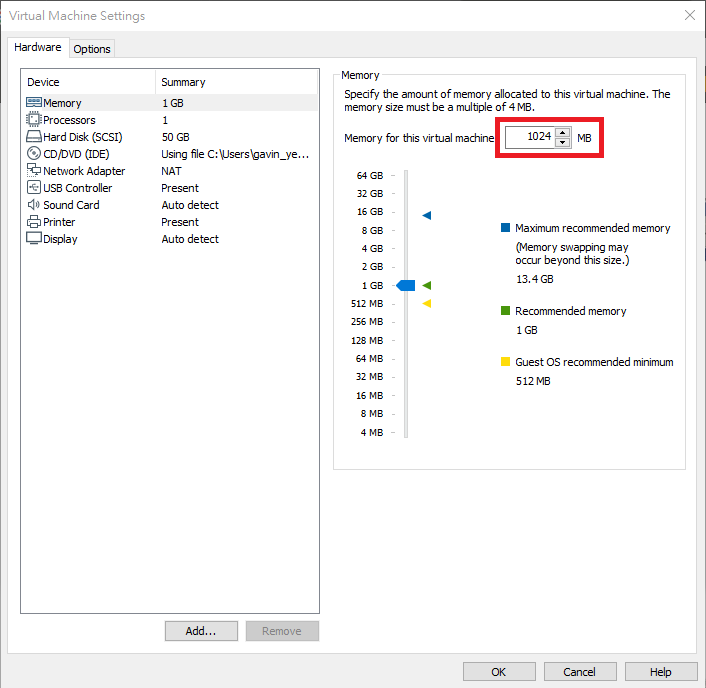Screen dimensions: 706x688
Task: Select the Processors chip icon
Action: point(34,119)
